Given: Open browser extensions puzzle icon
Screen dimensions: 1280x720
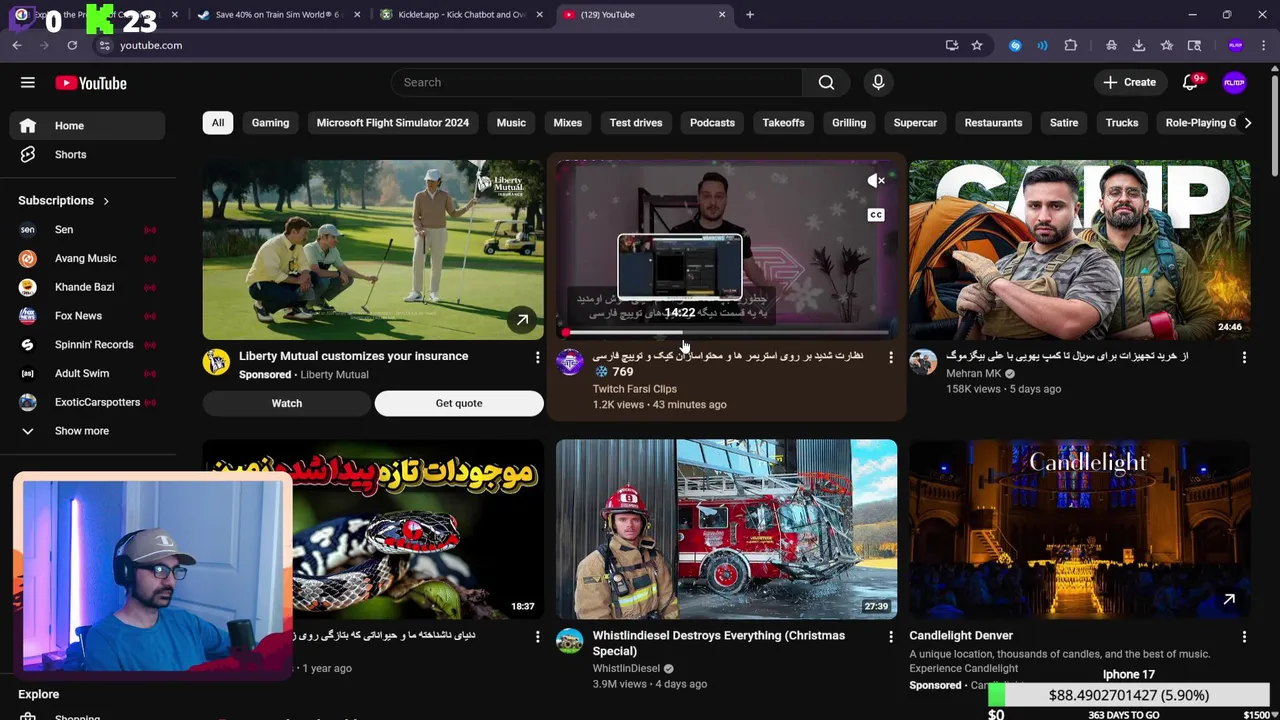Looking at the screenshot, I should 1071,45.
